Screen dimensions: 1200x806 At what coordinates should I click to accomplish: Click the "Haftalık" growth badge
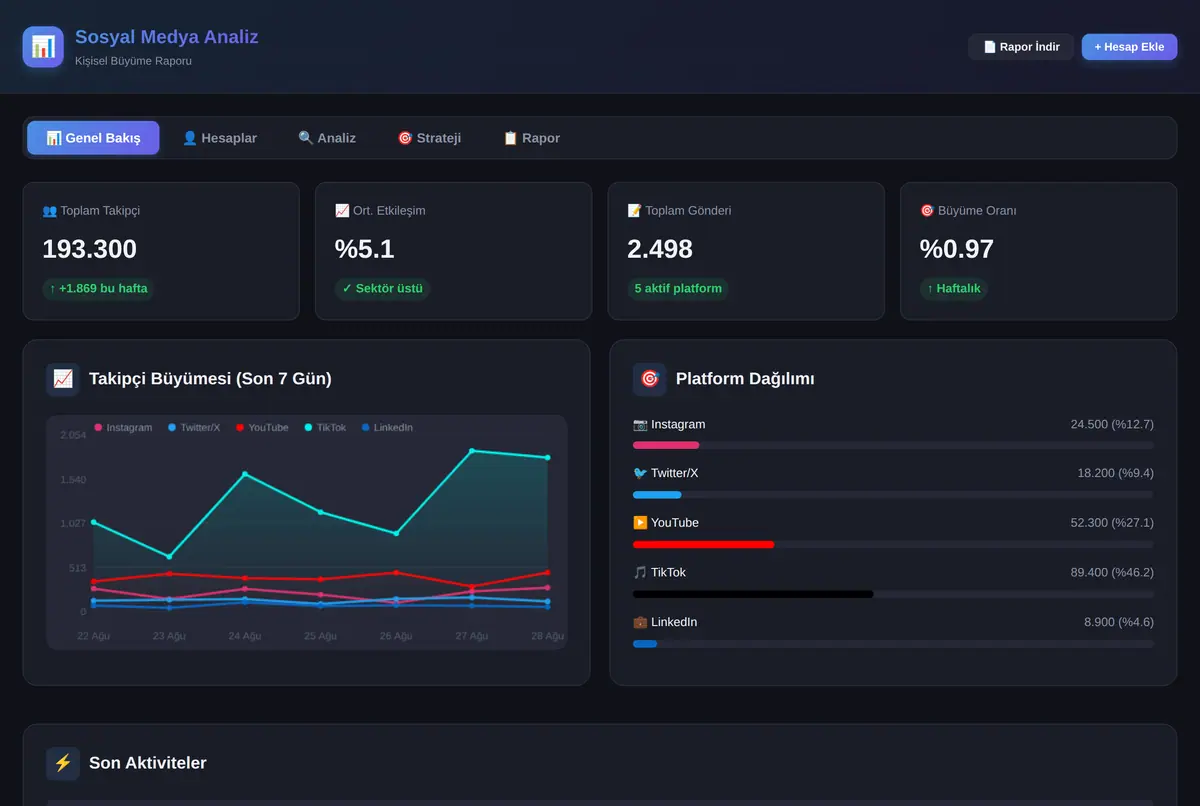954,289
